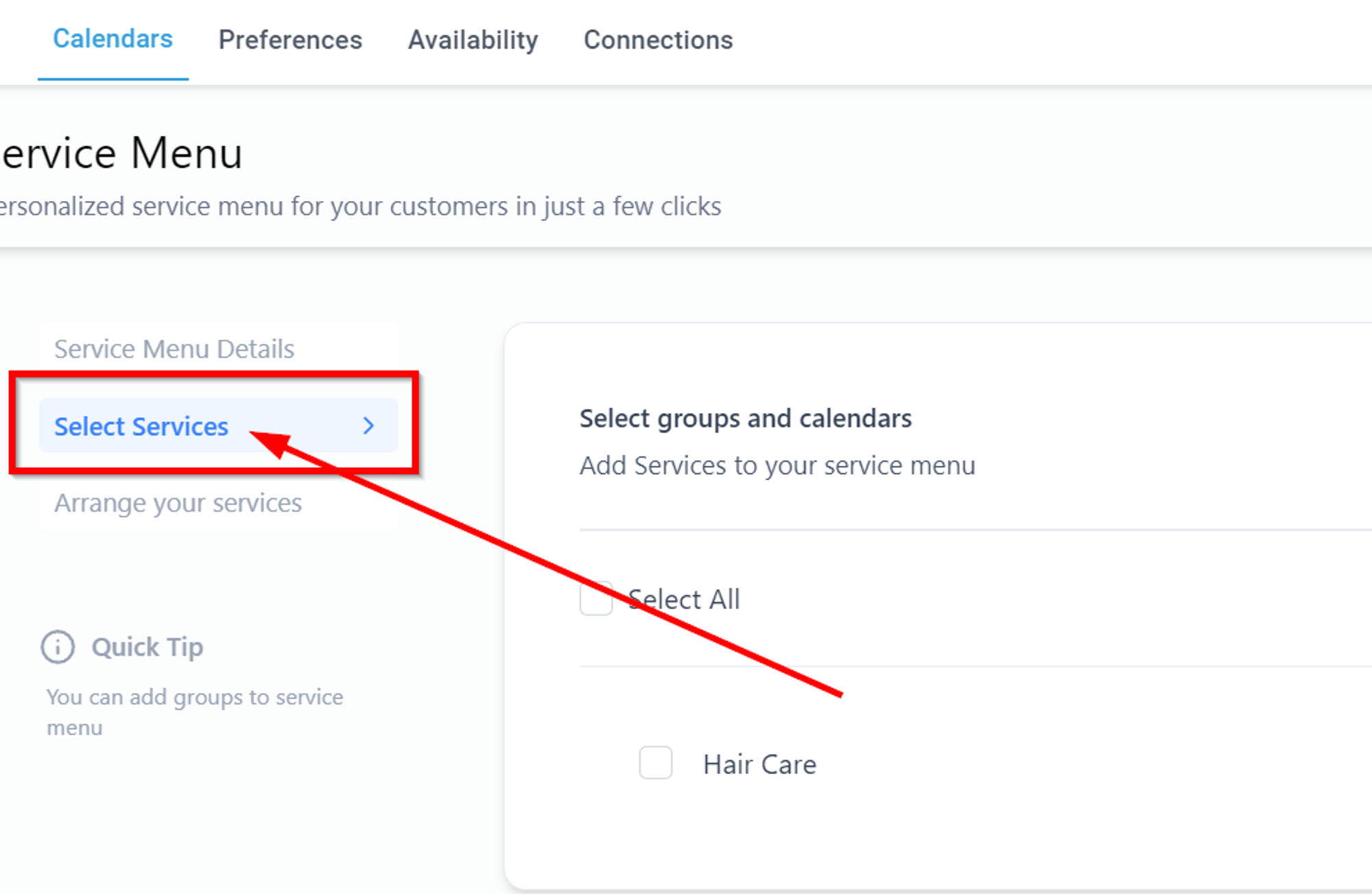Image resolution: width=1372 pixels, height=894 pixels.
Task: Click the Quick Tip heading text
Action: click(x=147, y=647)
